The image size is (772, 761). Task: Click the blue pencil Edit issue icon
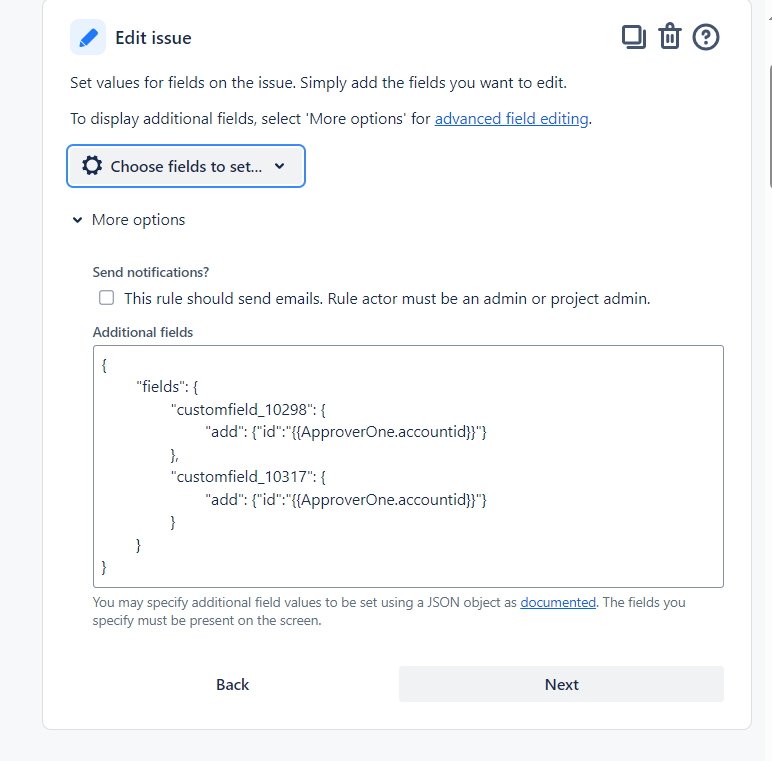point(88,37)
